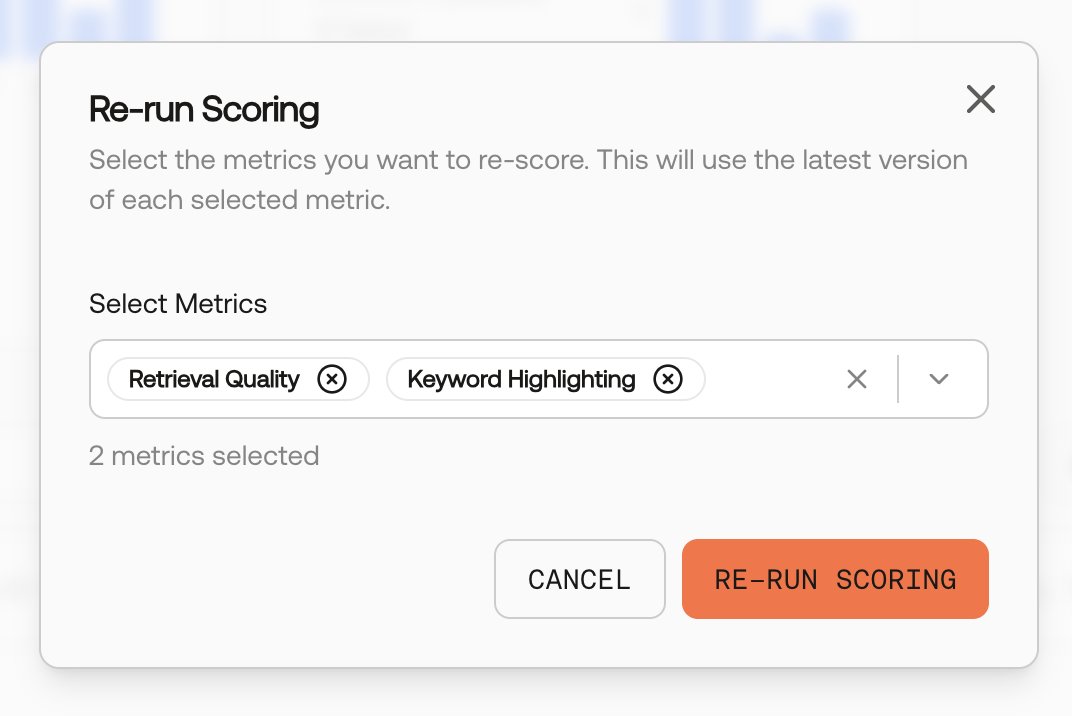Clear all selected metrics

[857, 379]
